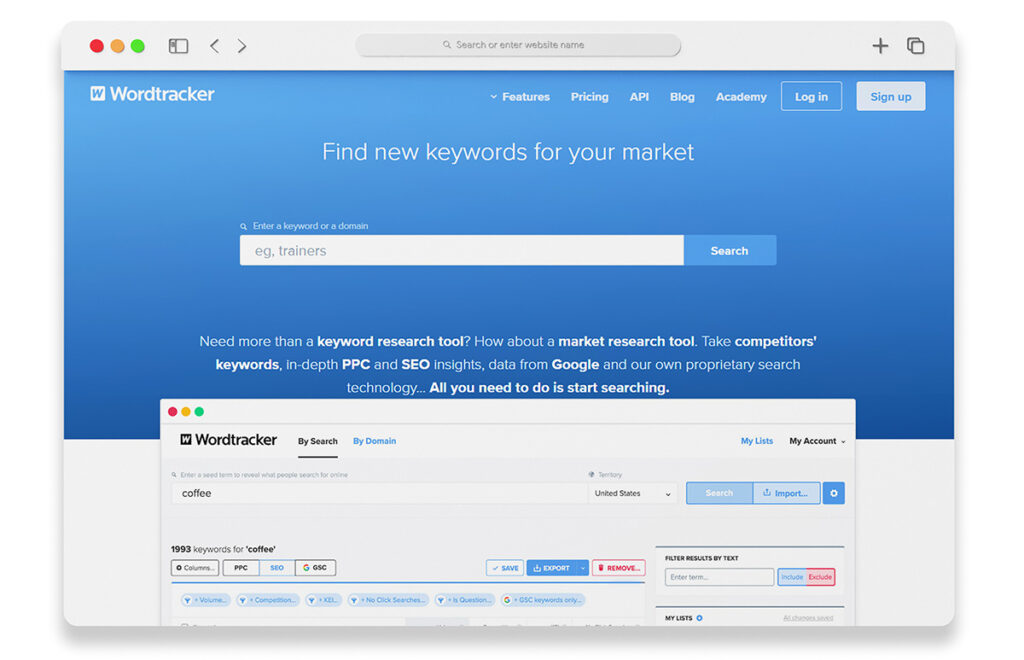Click the red Remove button
Screen dimensions: 1024x660
click(619, 568)
